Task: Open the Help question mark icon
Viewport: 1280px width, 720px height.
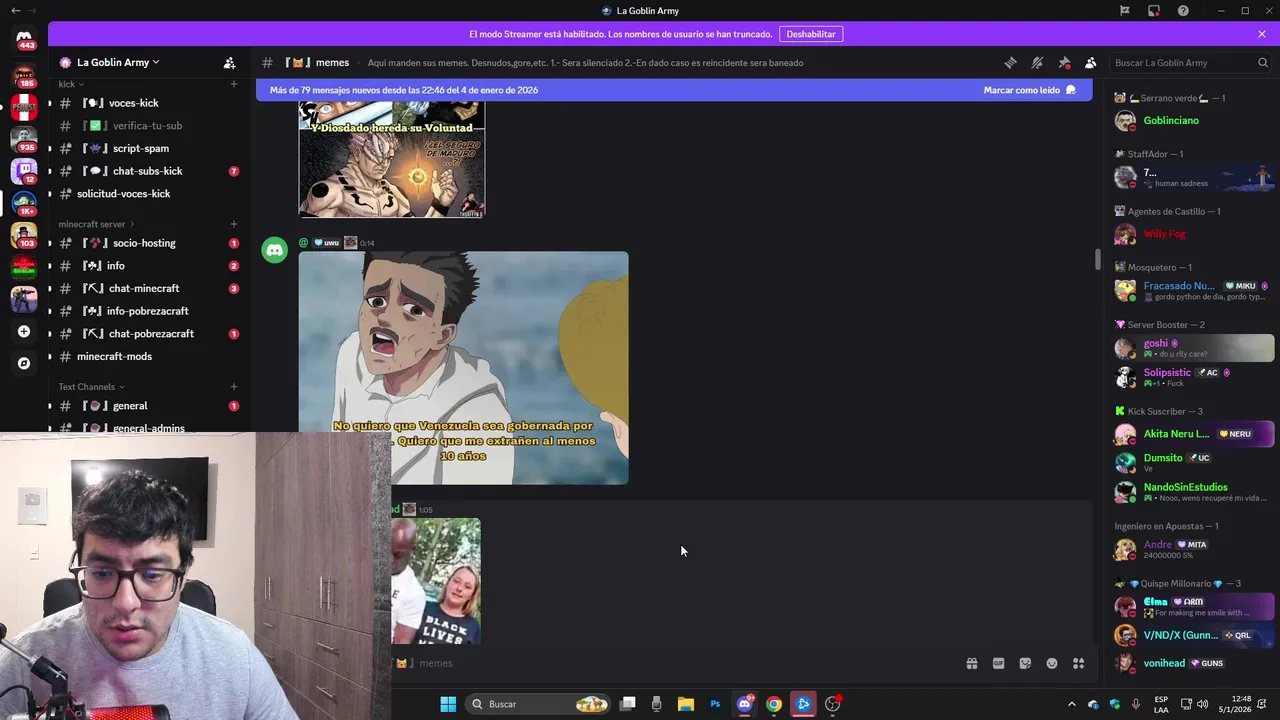Action: [1184, 11]
